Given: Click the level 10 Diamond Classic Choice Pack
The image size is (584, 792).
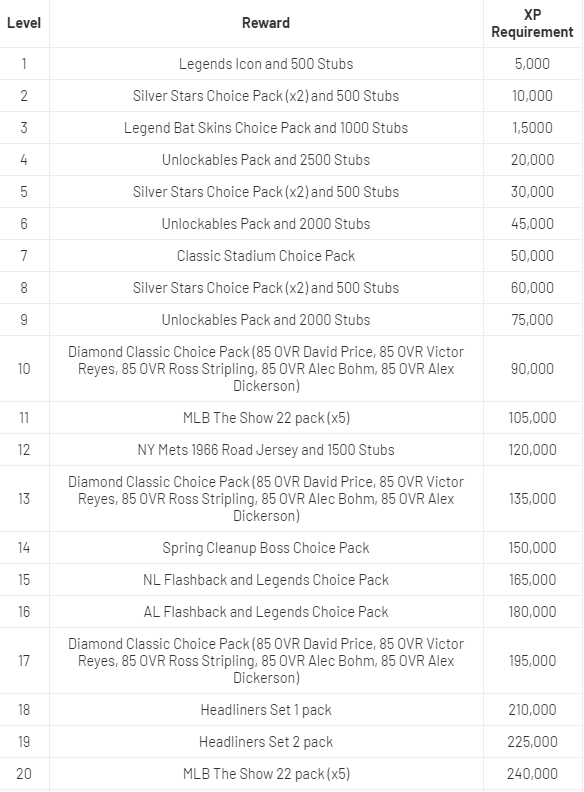Looking at the screenshot, I should (266, 369).
